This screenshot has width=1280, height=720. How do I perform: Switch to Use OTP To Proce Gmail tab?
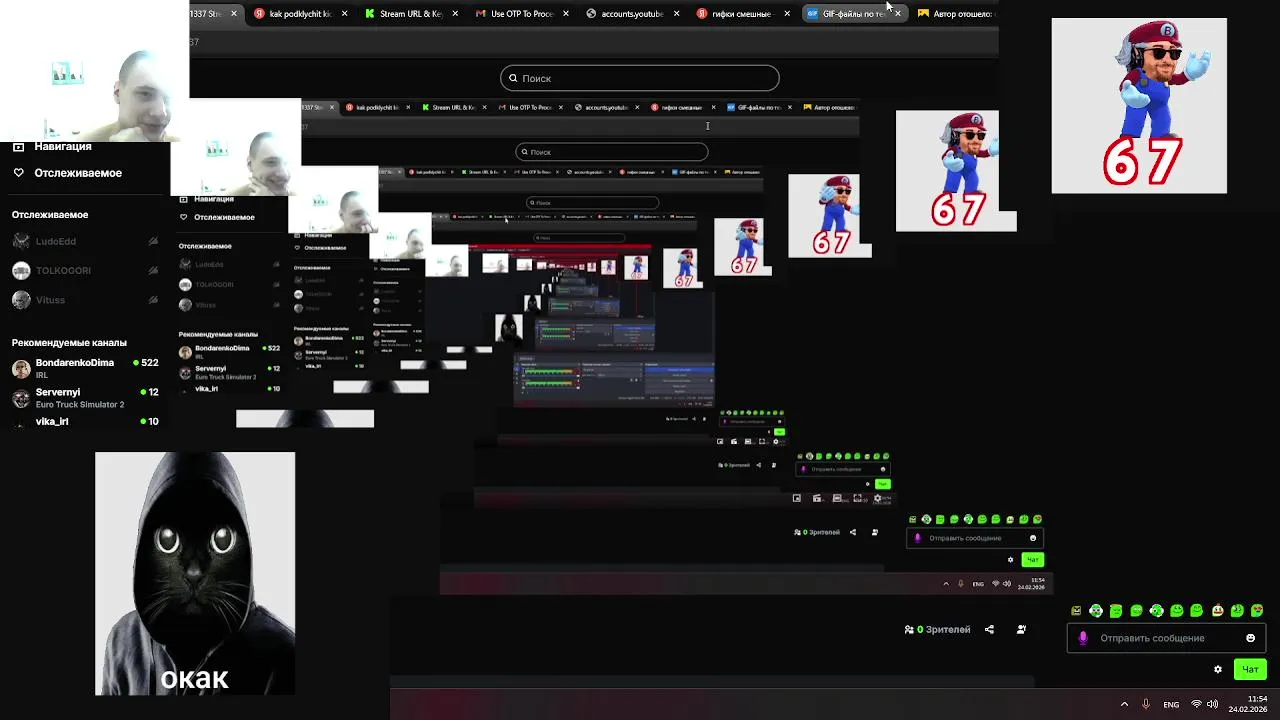[x=521, y=14]
